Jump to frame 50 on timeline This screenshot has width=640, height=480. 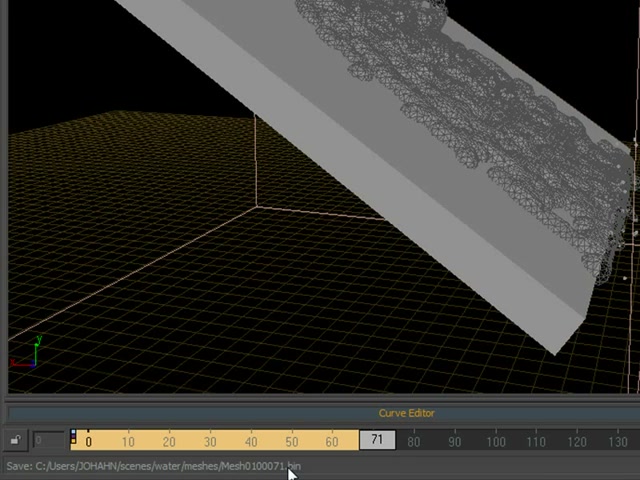pyautogui.click(x=291, y=442)
